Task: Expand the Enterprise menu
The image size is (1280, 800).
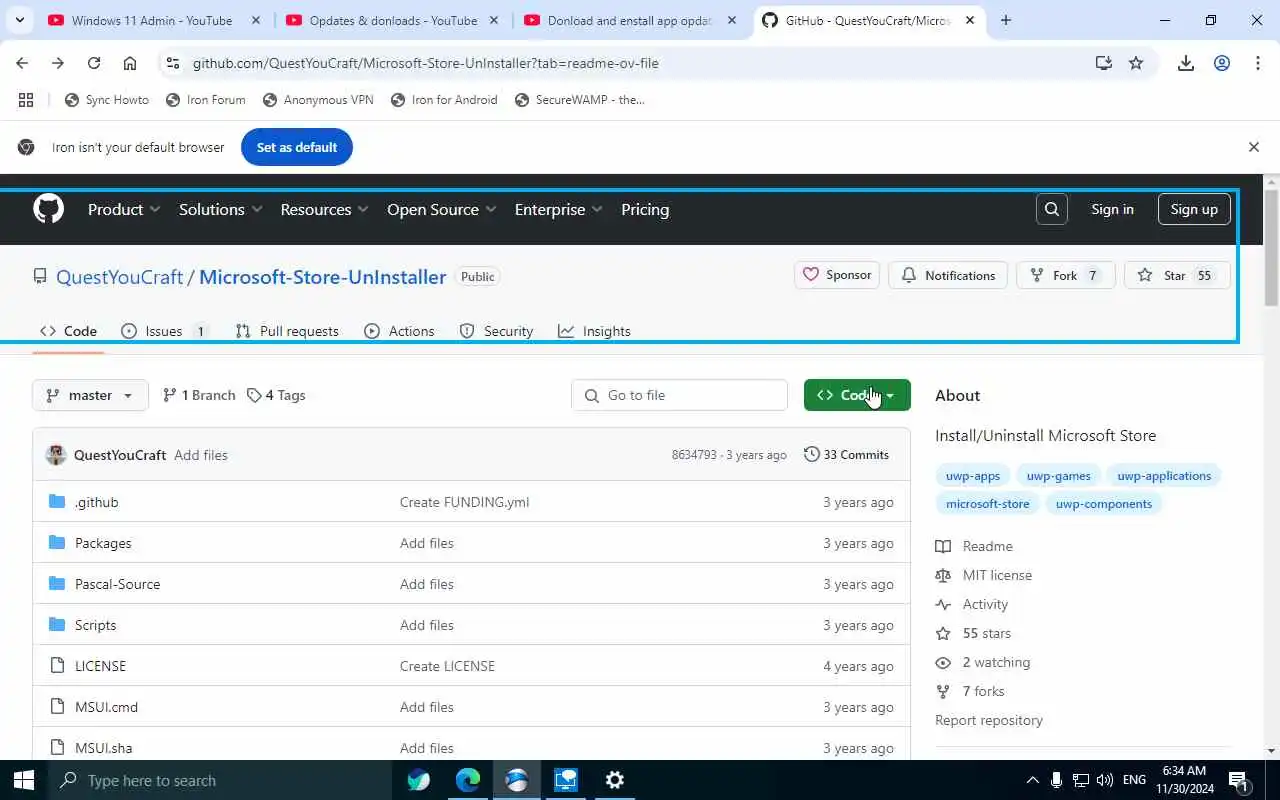Action: click(558, 209)
